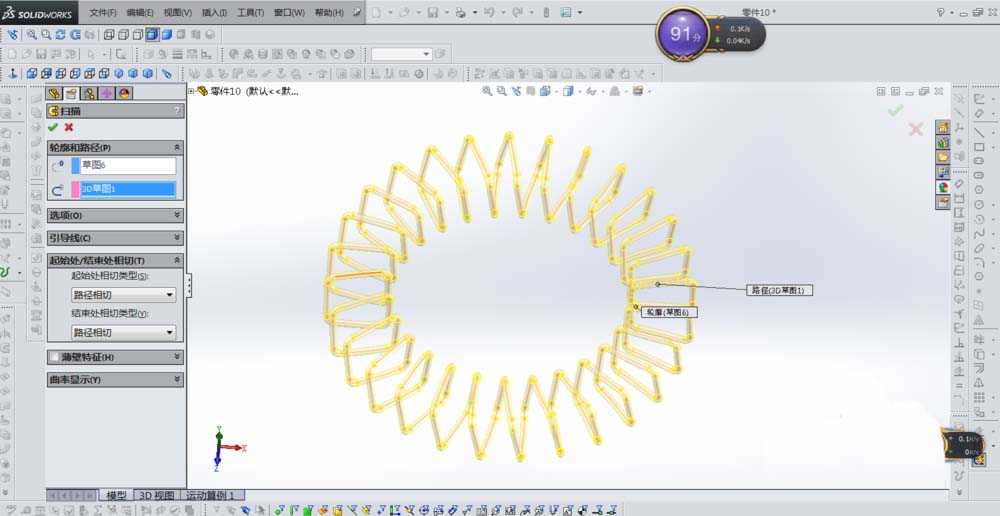This screenshot has width=1000, height=516.
Task: Accept the sweep with the green checkmark
Action: [x=53, y=127]
